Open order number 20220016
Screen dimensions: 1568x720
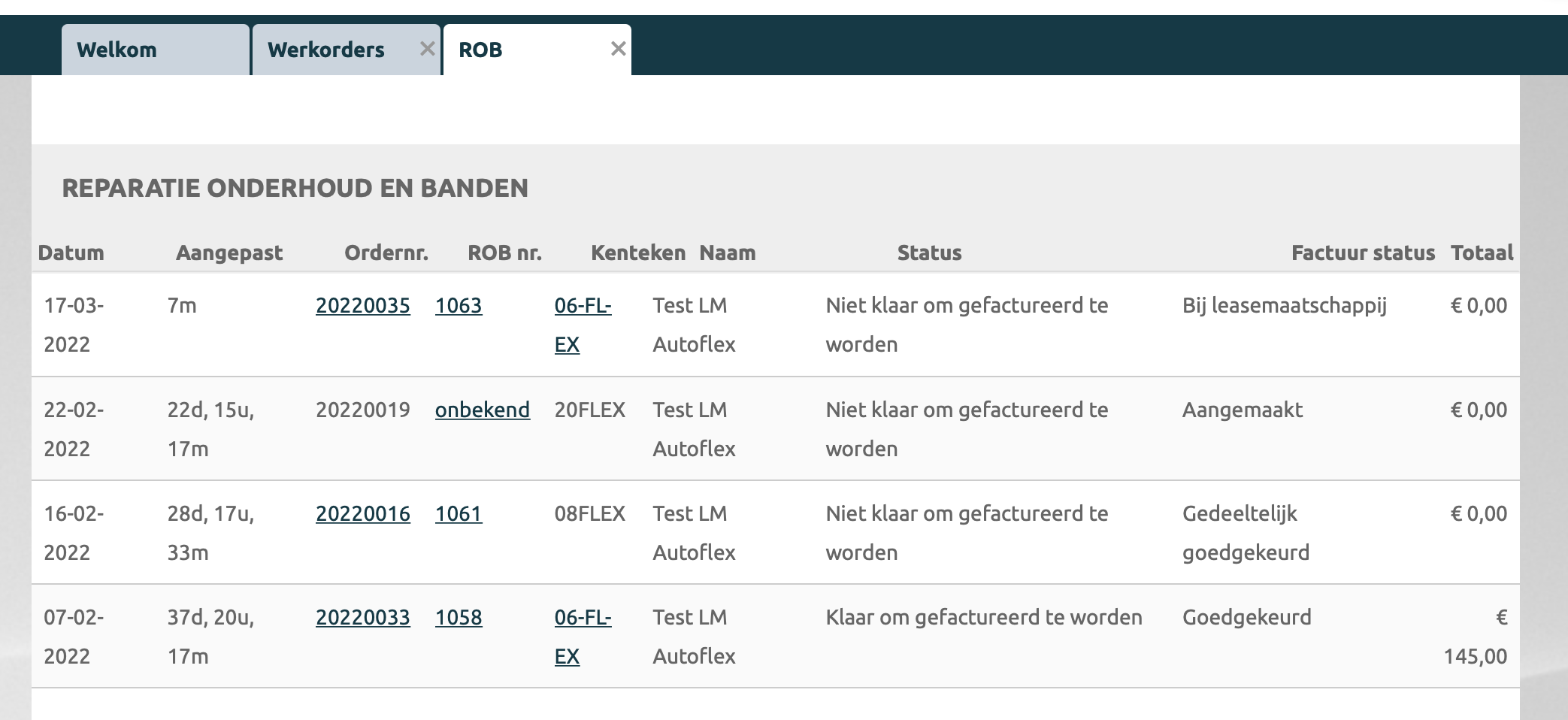point(362,514)
